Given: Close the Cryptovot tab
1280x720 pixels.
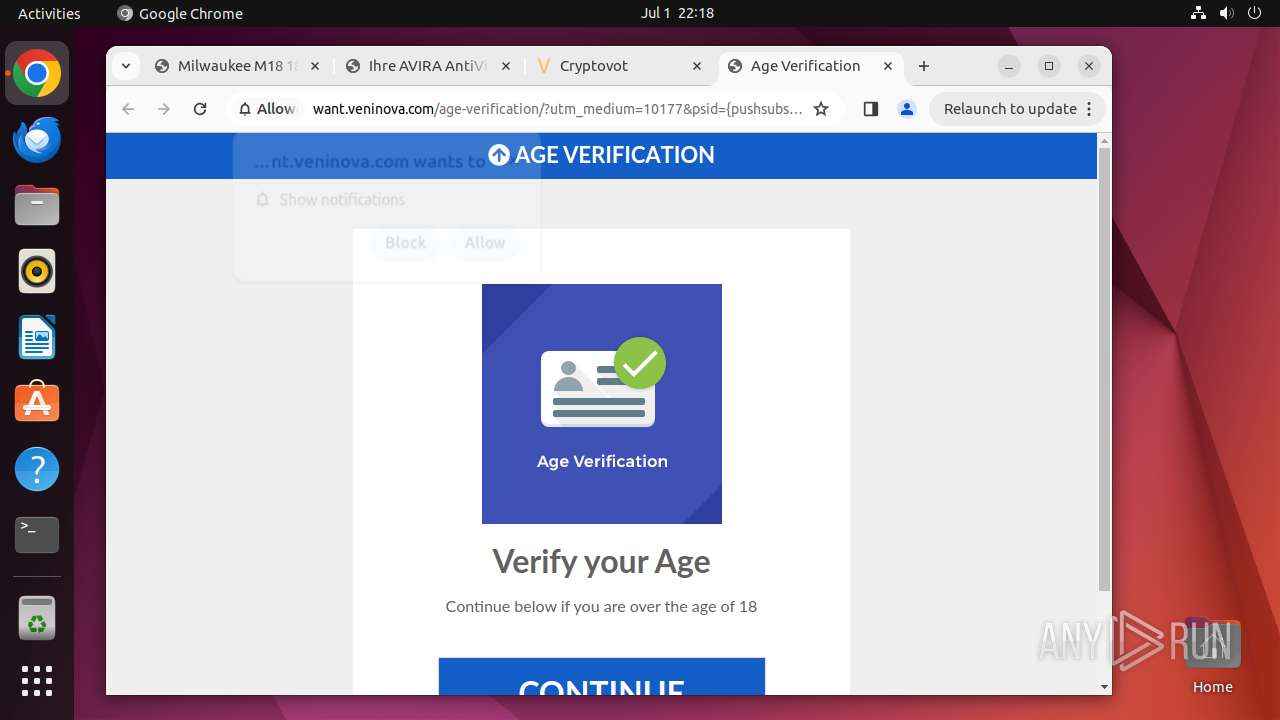Looking at the screenshot, I should click(697, 66).
